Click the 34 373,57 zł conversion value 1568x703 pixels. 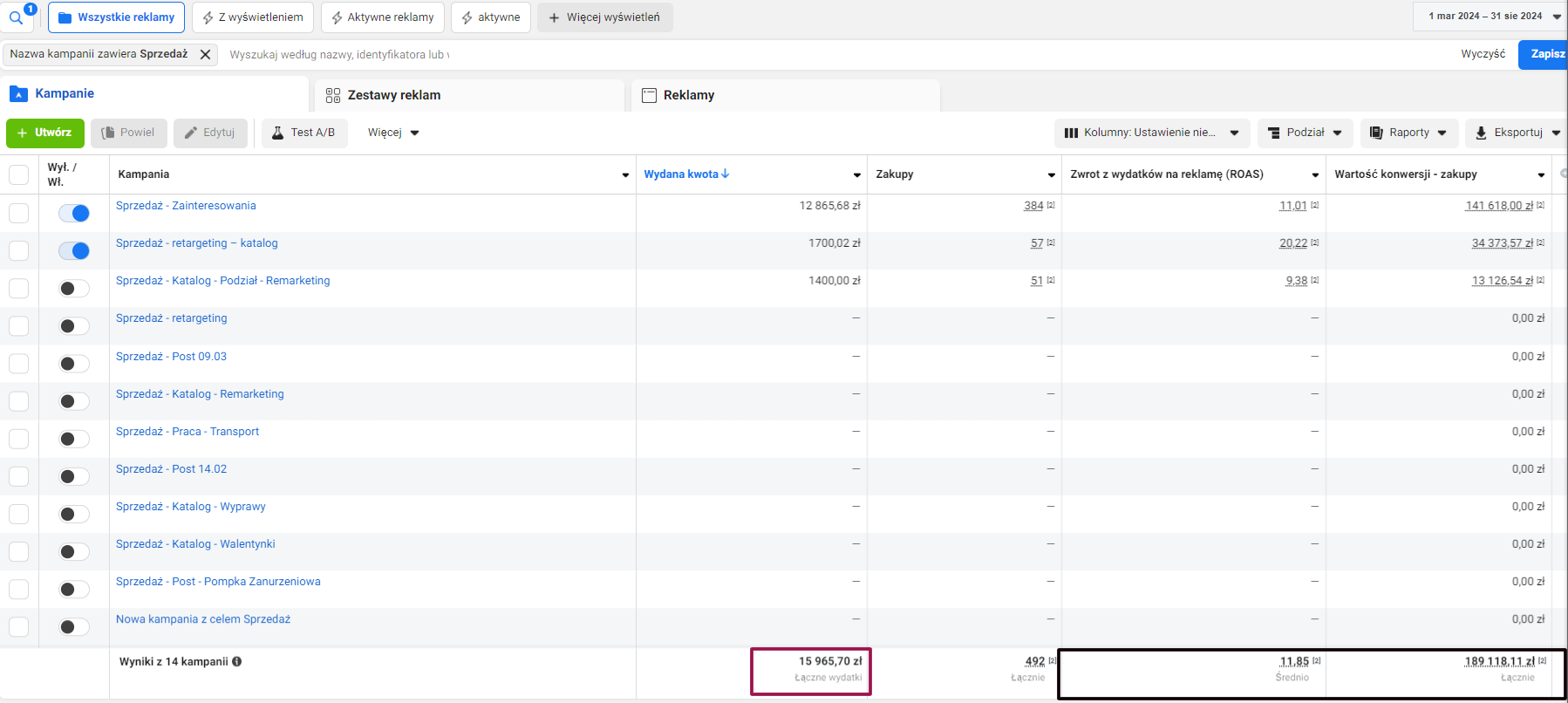click(1503, 243)
